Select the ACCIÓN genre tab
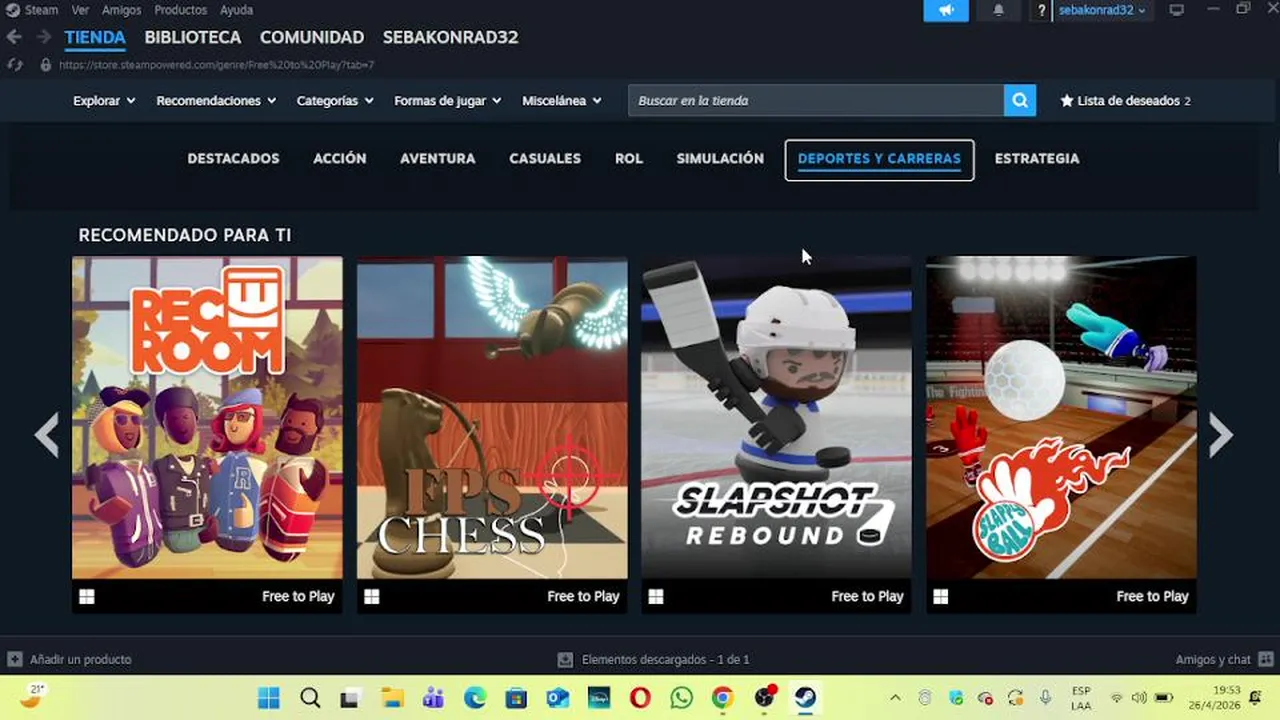Screen dimensions: 1280x720 tap(340, 158)
